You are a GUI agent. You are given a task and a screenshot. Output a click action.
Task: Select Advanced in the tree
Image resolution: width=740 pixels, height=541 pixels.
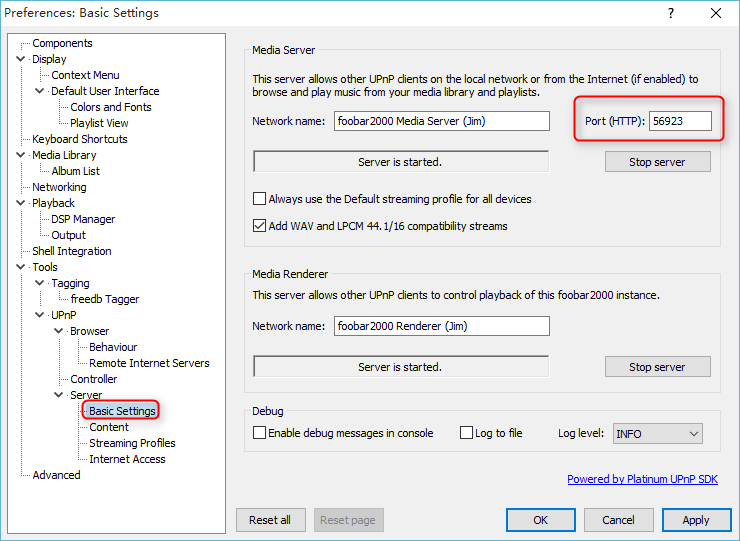[56, 475]
